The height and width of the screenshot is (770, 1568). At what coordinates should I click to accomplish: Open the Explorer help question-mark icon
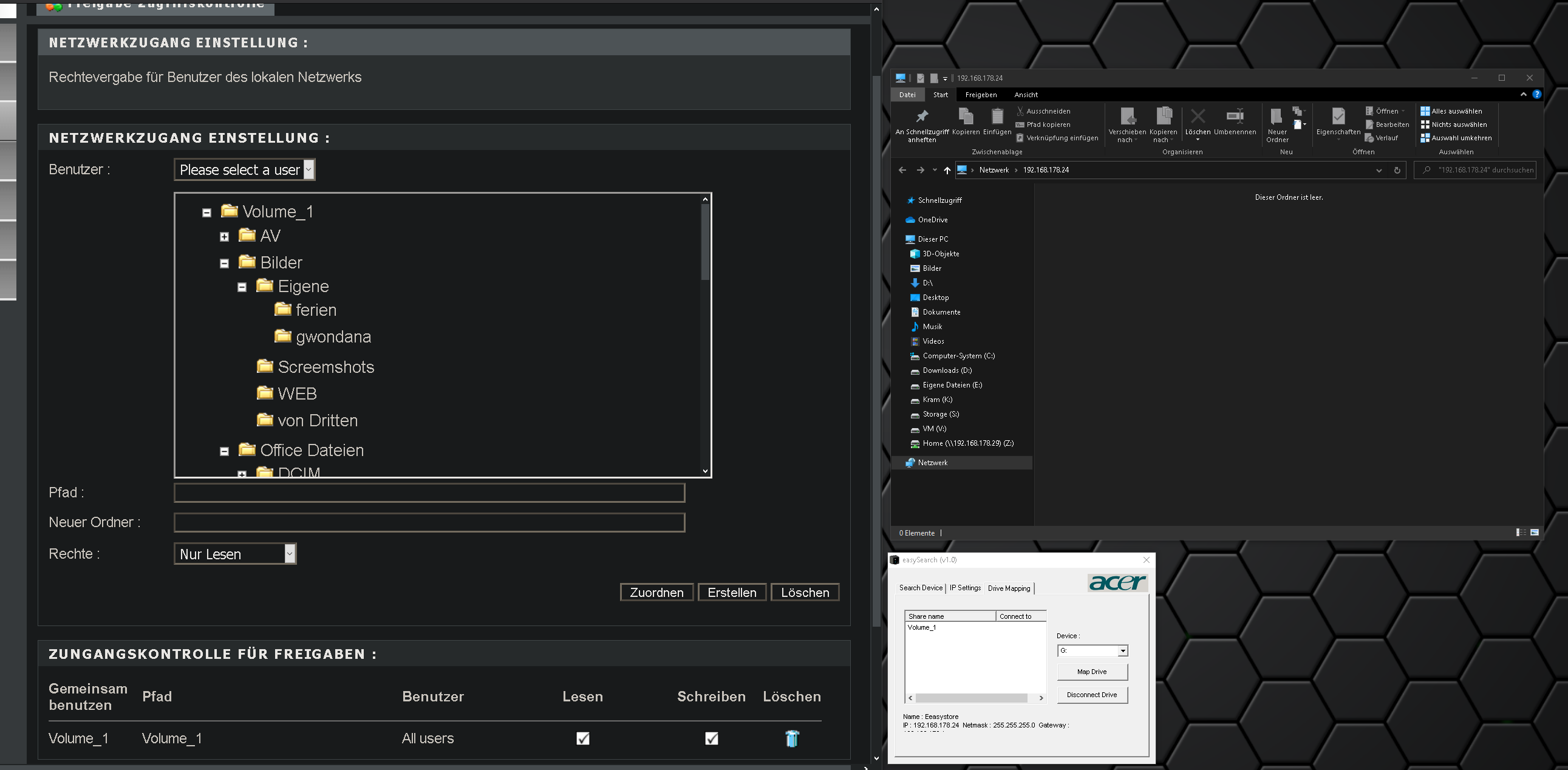(x=1536, y=94)
